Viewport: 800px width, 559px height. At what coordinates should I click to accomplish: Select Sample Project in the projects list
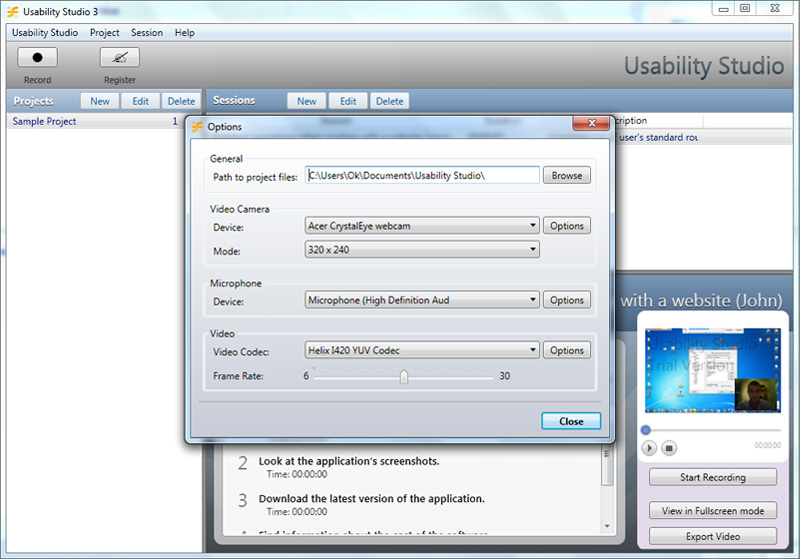click(95, 121)
